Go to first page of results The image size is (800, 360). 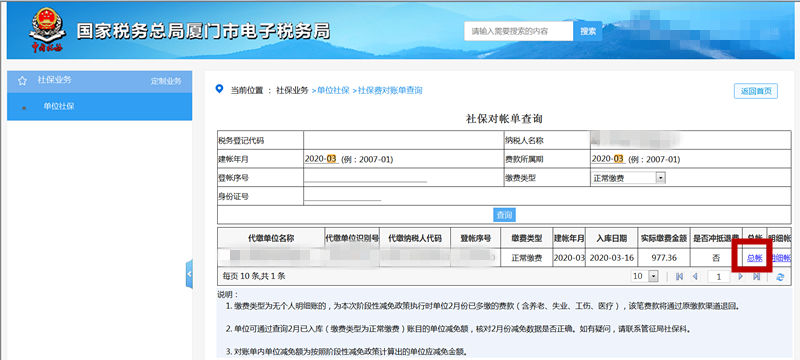tap(679, 276)
